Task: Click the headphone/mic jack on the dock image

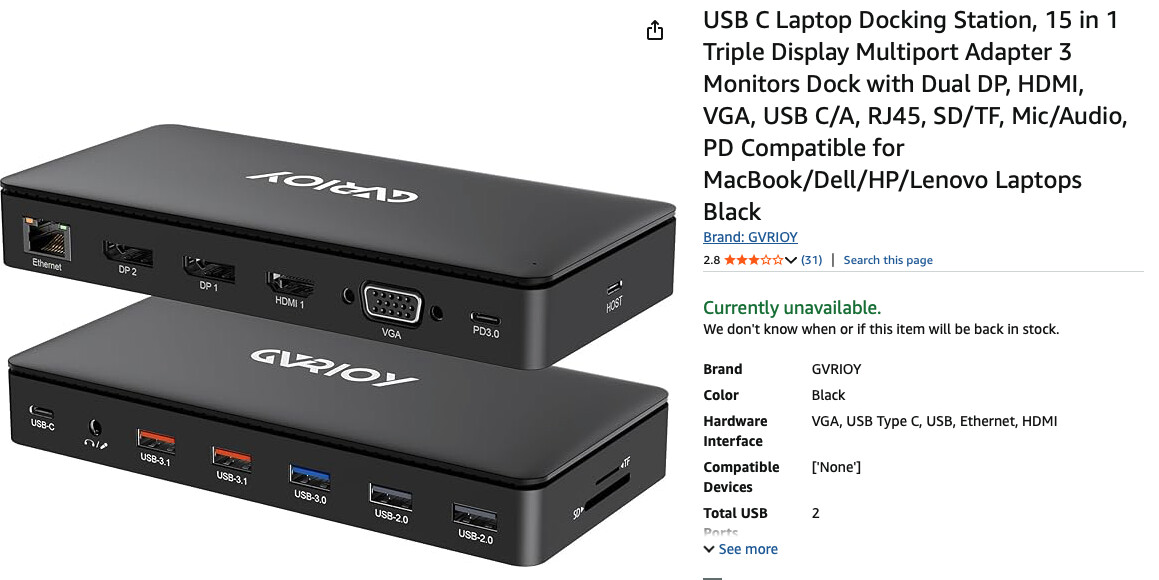Action: pyautogui.click(x=95, y=428)
